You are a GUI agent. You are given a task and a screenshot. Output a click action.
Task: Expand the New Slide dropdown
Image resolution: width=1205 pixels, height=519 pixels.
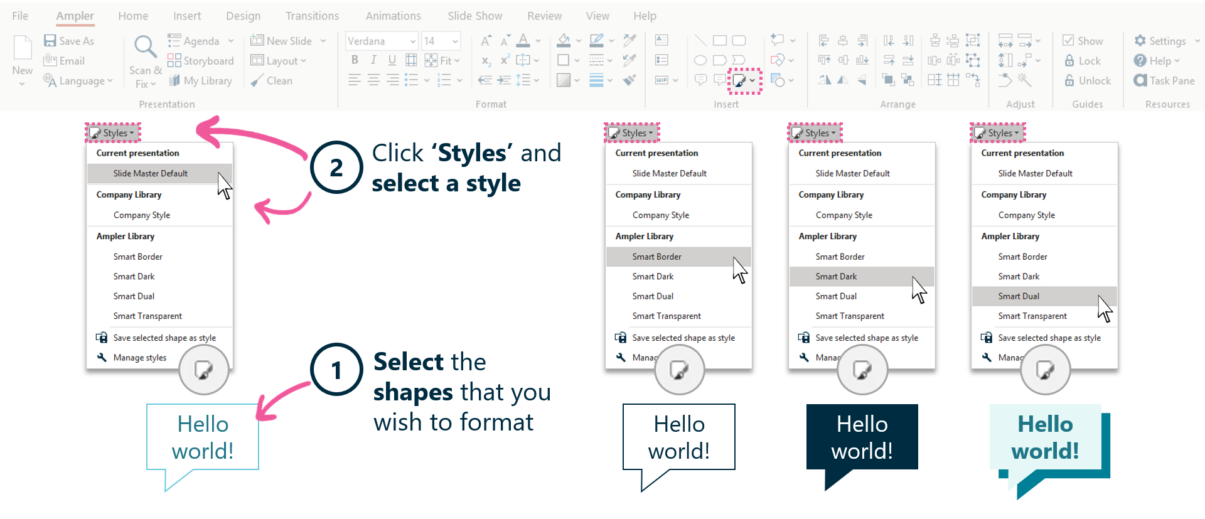[323, 41]
